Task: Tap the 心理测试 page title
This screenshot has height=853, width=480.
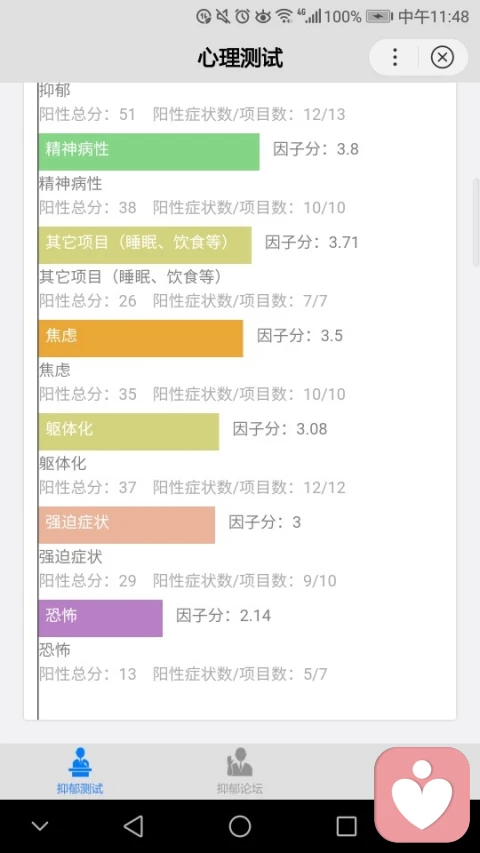Action: click(x=240, y=57)
